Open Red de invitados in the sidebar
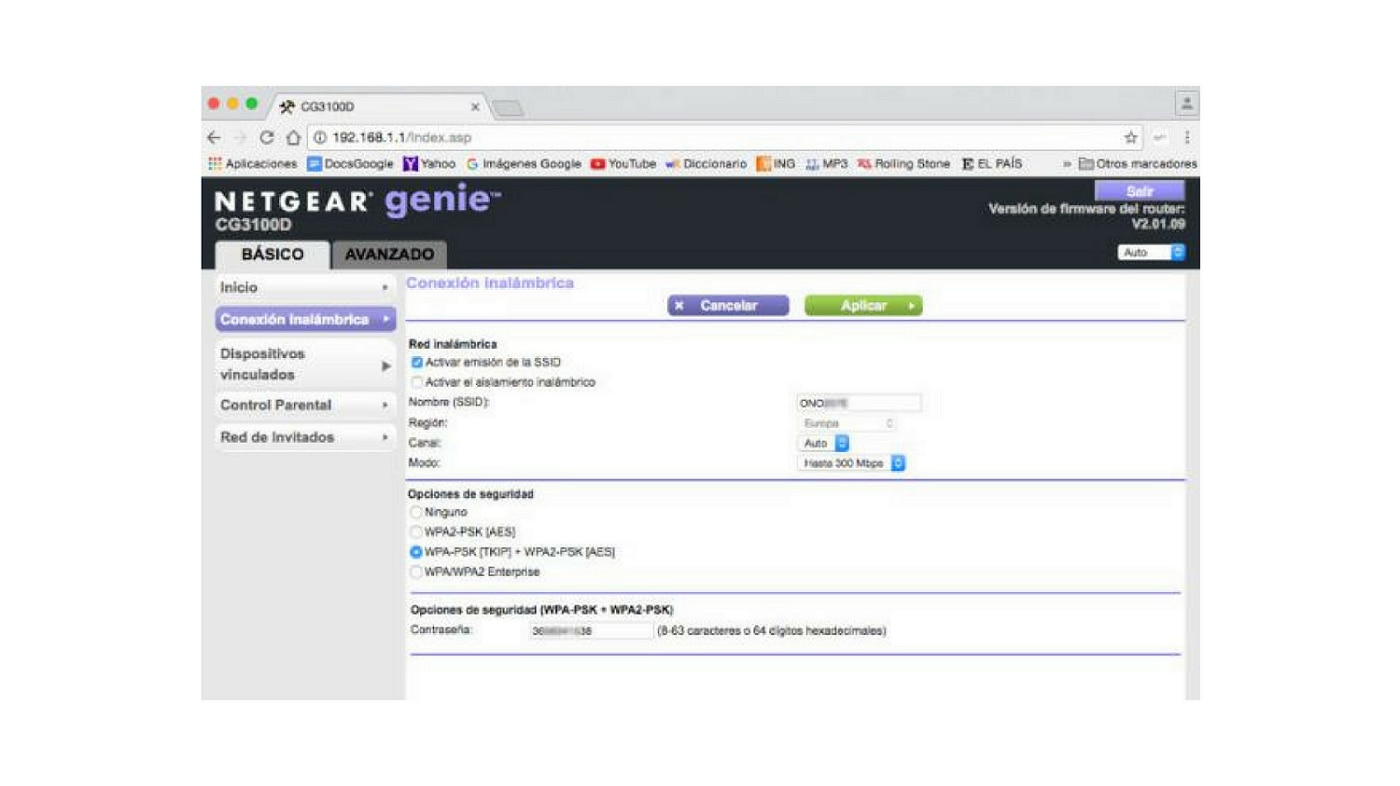Viewport: 1400px width, 786px height. pos(305,437)
